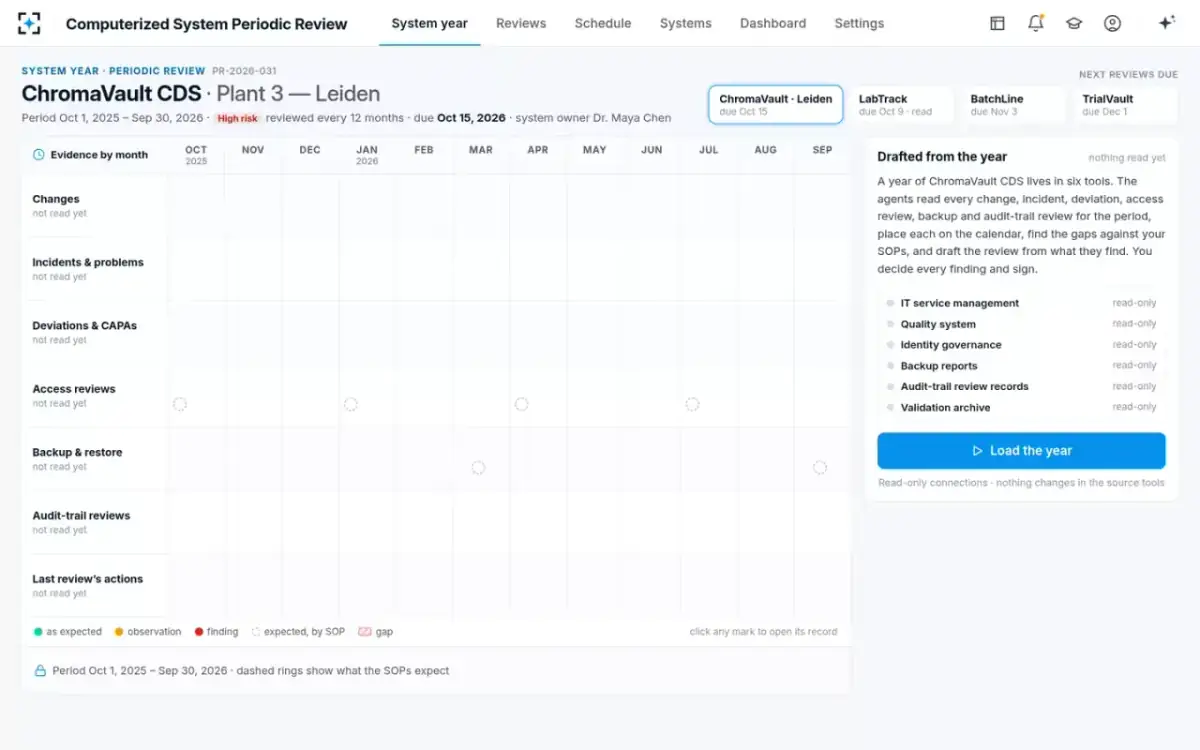Click the clock icon beside Evidence by month

(39, 155)
